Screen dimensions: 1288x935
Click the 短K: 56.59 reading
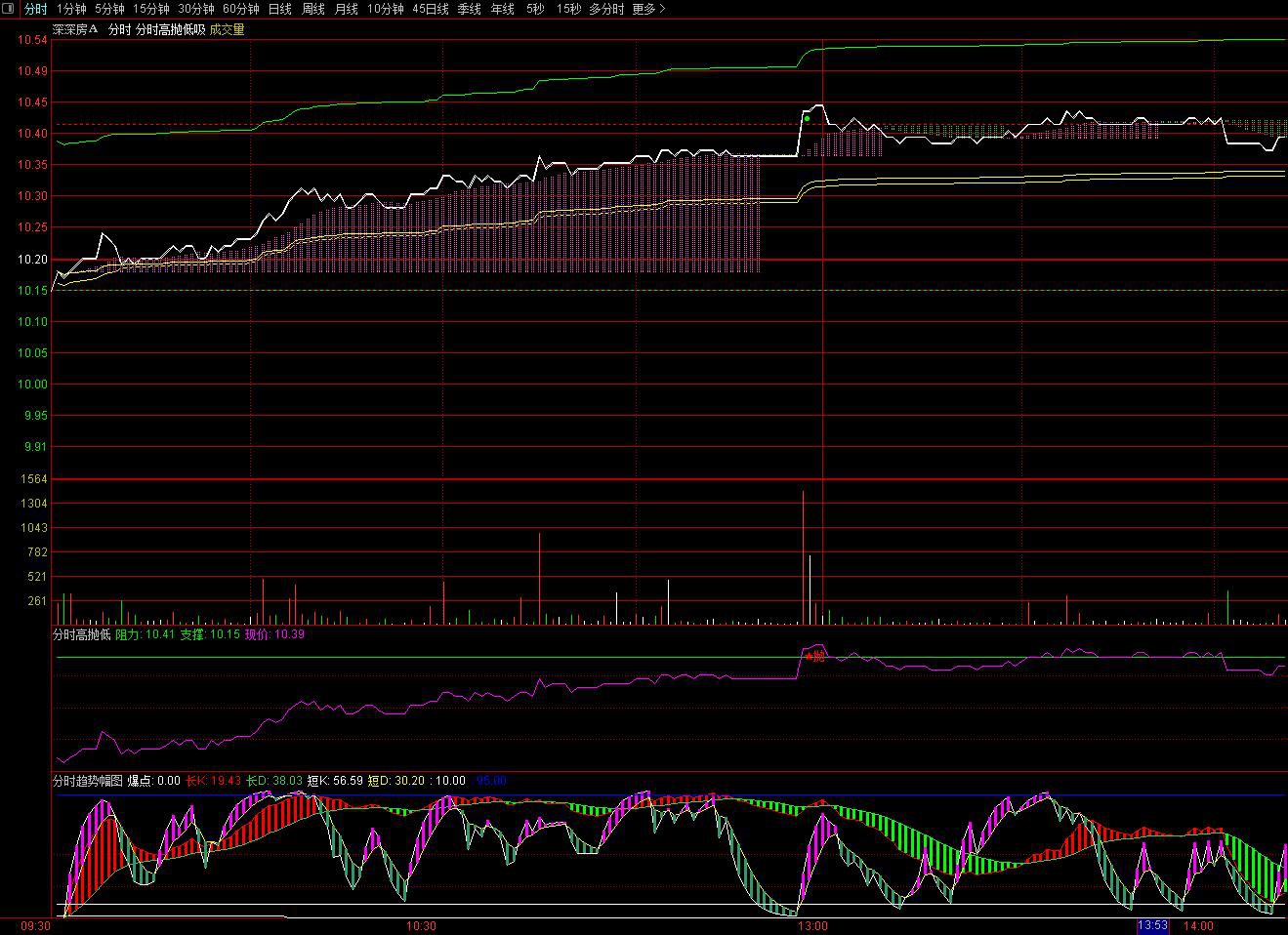point(335,781)
